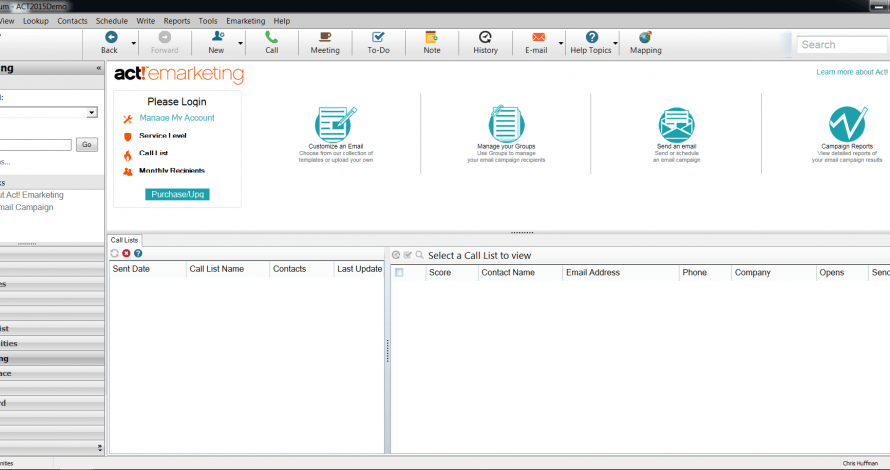Expand the E-mail dropdown arrow
Viewport: 890px width, 470px height.
coord(561,43)
